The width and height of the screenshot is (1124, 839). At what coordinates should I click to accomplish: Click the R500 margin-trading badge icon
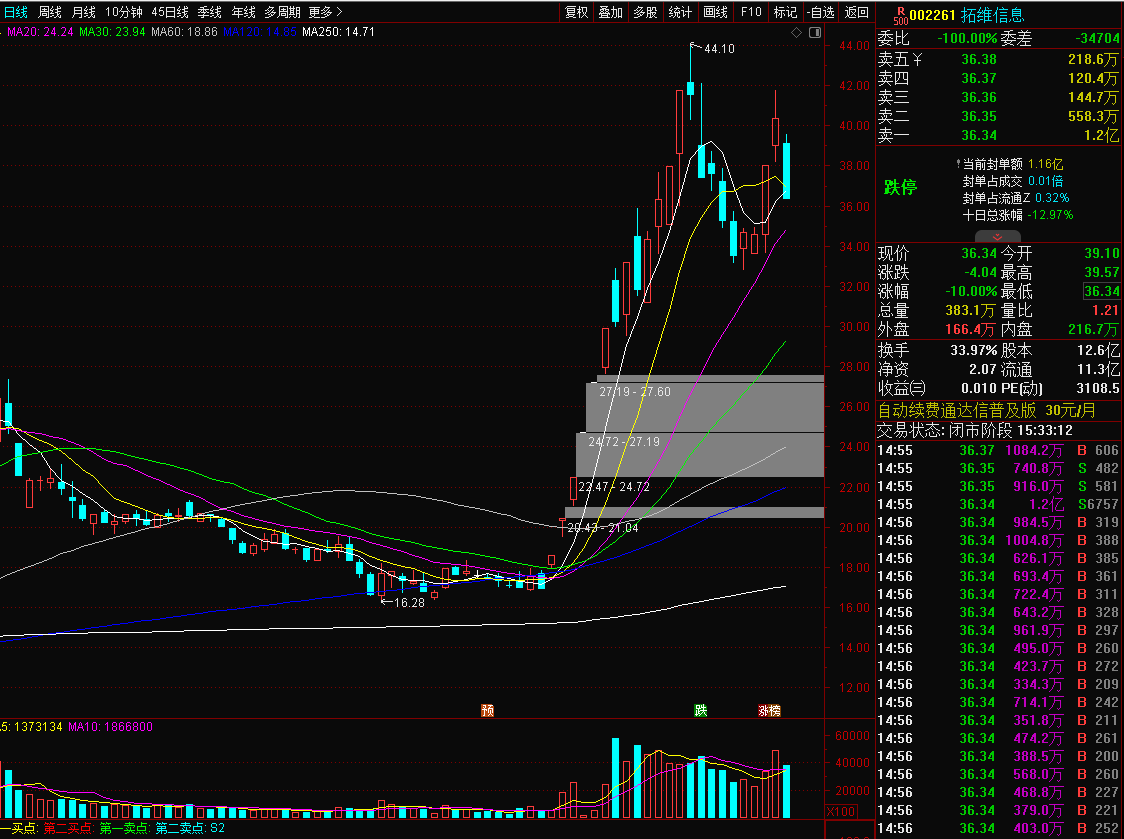pos(900,16)
